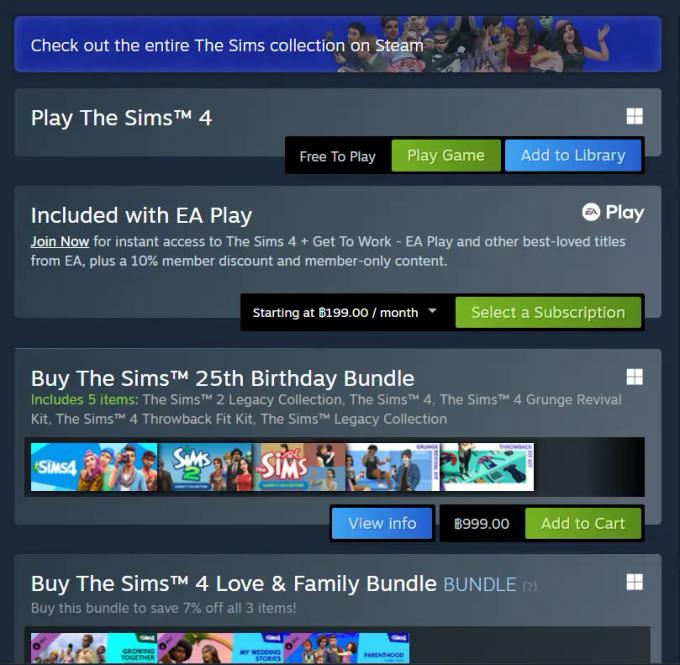
Task: Expand the Starting at ฿199.00 / month selector
Action: [345, 312]
